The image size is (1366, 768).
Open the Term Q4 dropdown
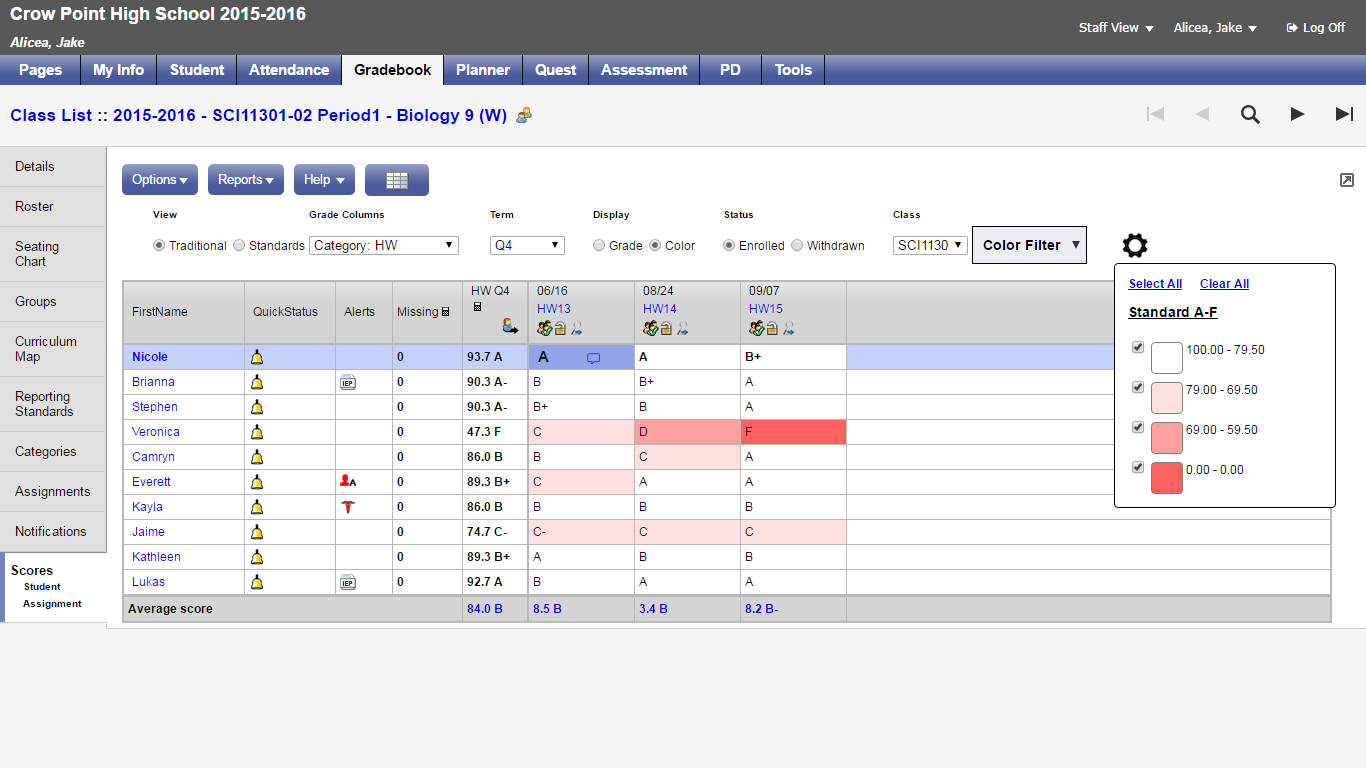(527, 245)
